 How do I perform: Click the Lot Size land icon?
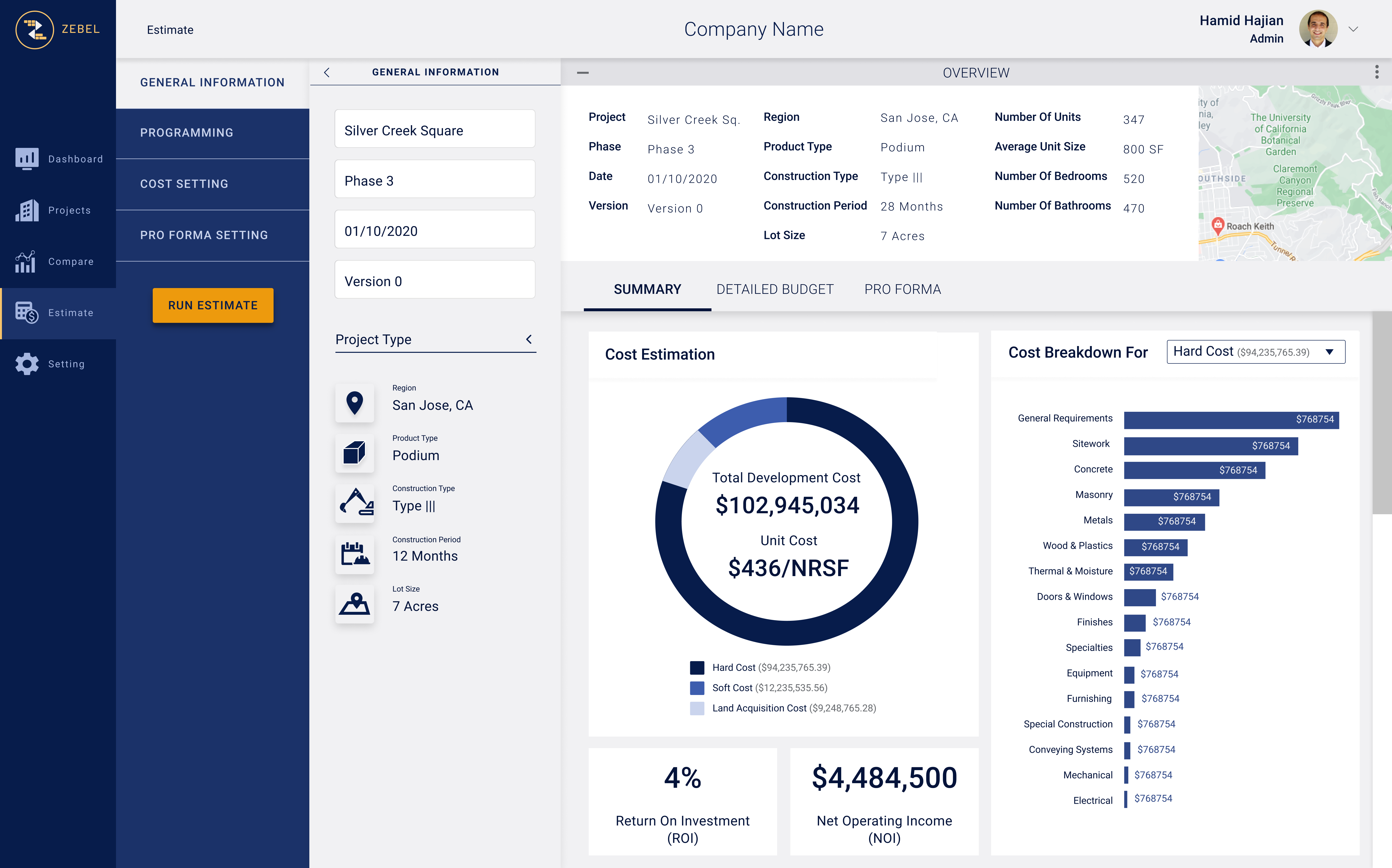pos(355,604)
